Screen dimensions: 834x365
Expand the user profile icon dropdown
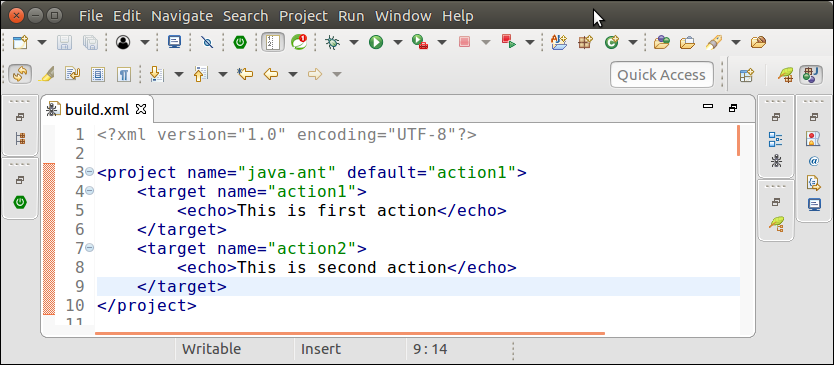145,43
